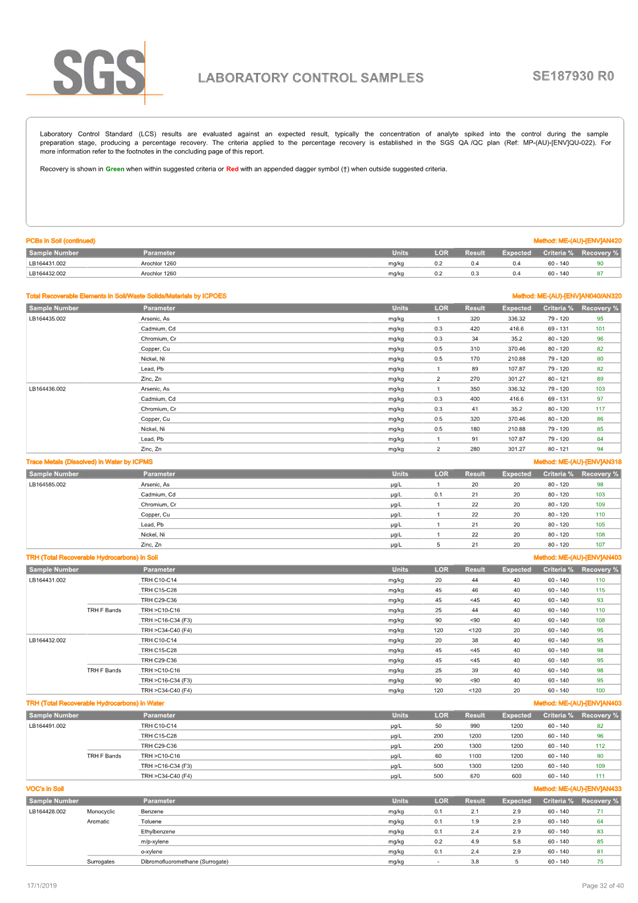Click the SGS logo
The image size is (638, 903).
96,73
